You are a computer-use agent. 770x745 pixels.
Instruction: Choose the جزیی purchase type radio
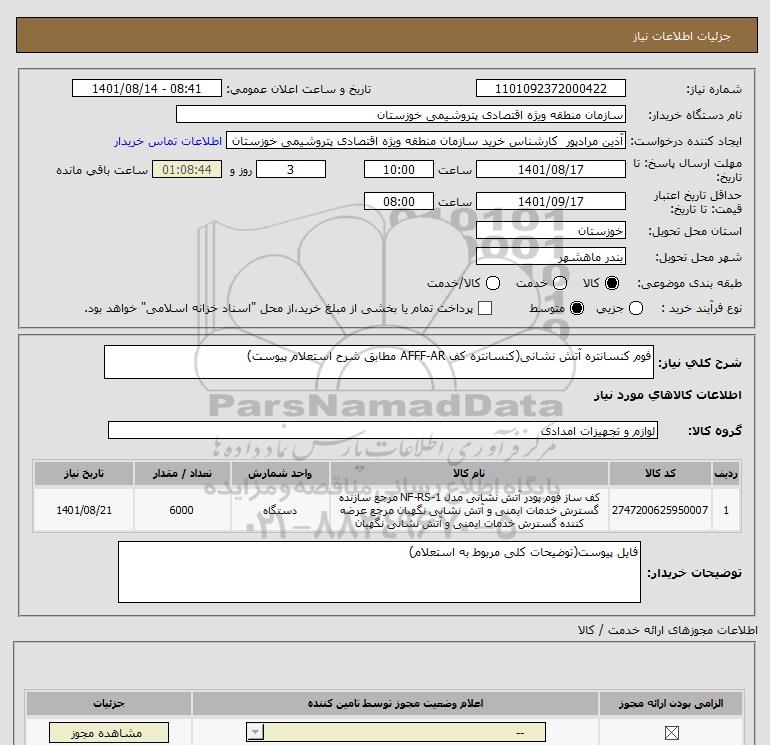[636, 308]
